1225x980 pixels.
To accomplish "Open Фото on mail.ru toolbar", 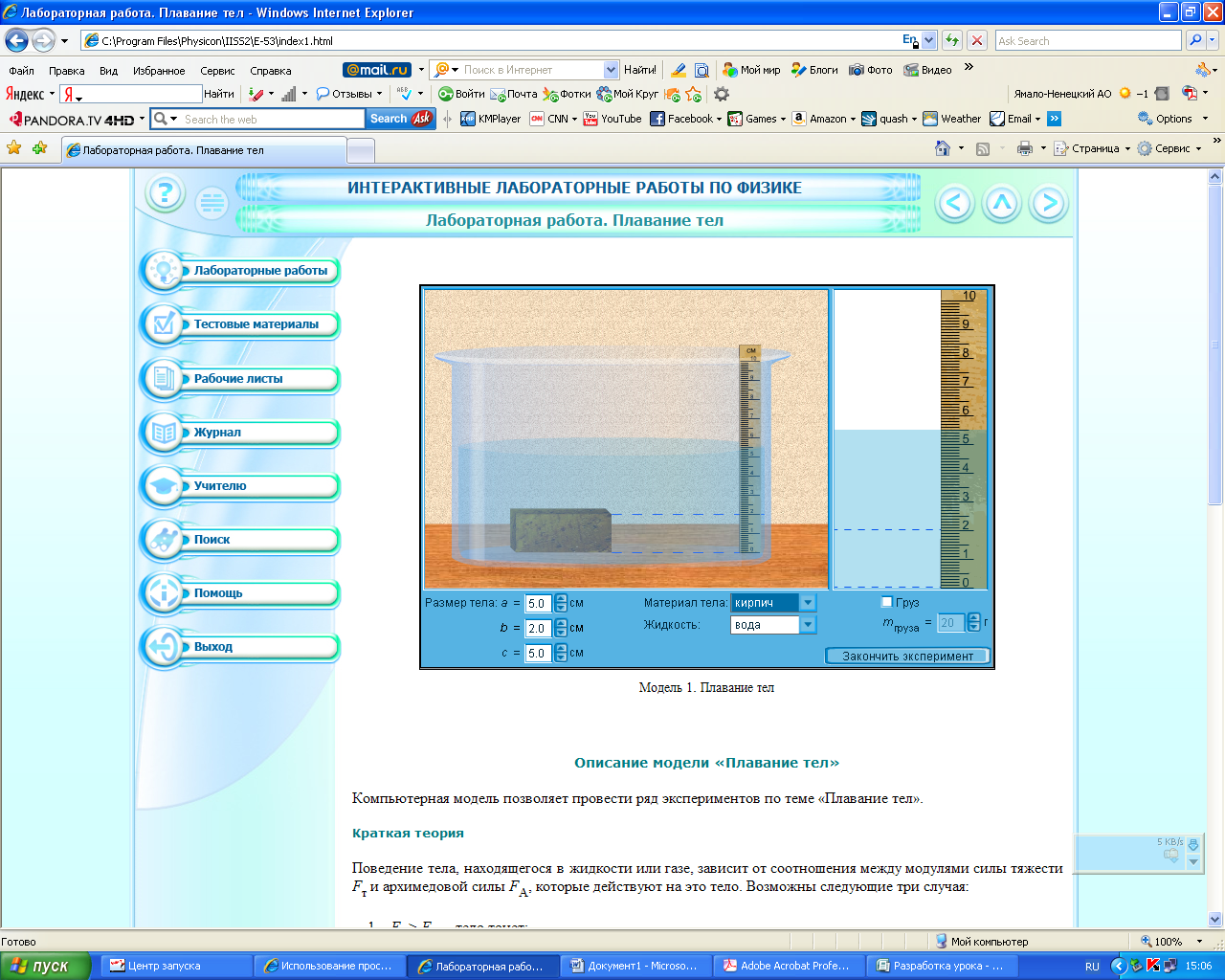I will pyautogui.click(x=871, y=70).
